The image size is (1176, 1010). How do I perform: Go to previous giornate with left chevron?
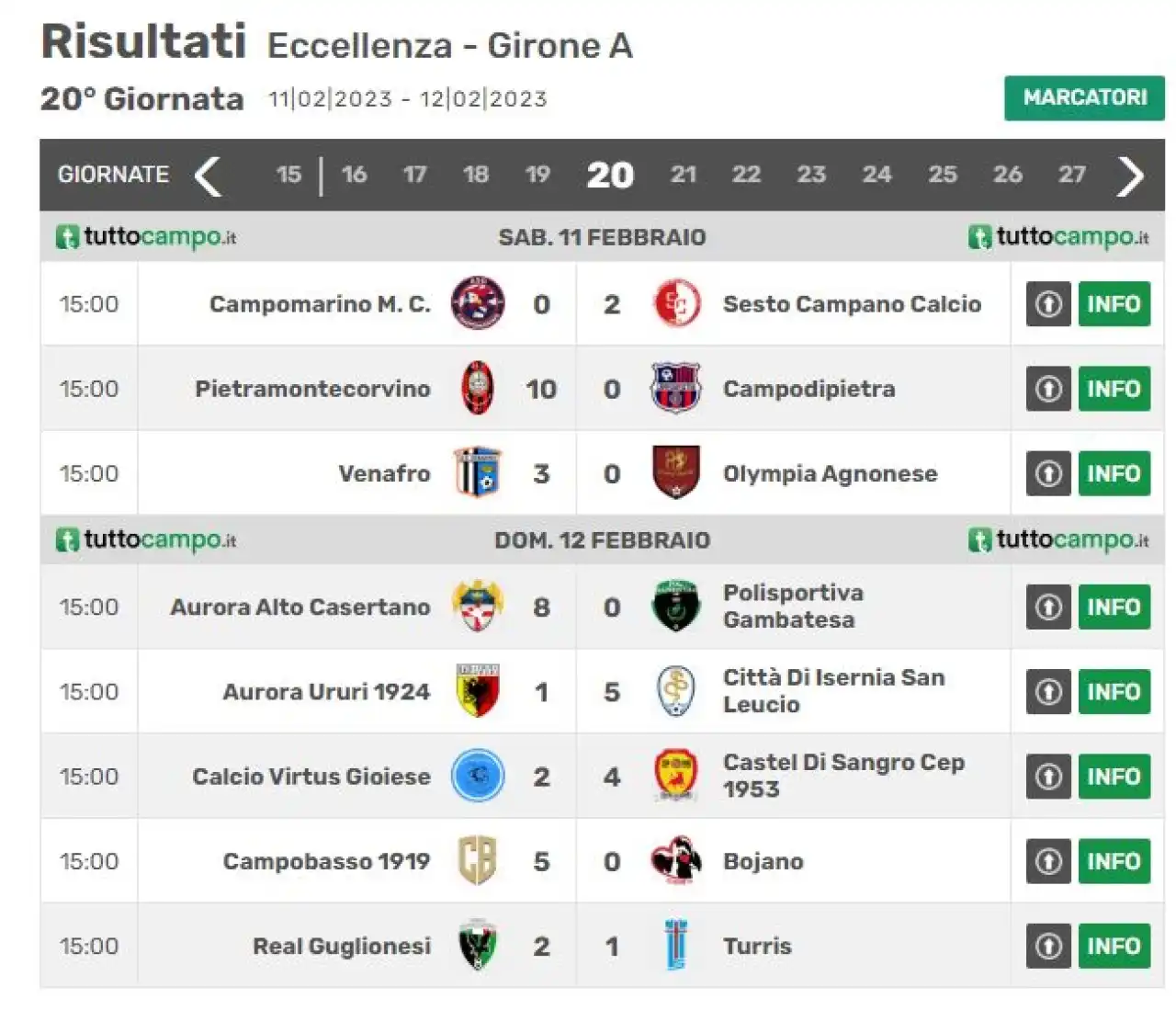209,176
